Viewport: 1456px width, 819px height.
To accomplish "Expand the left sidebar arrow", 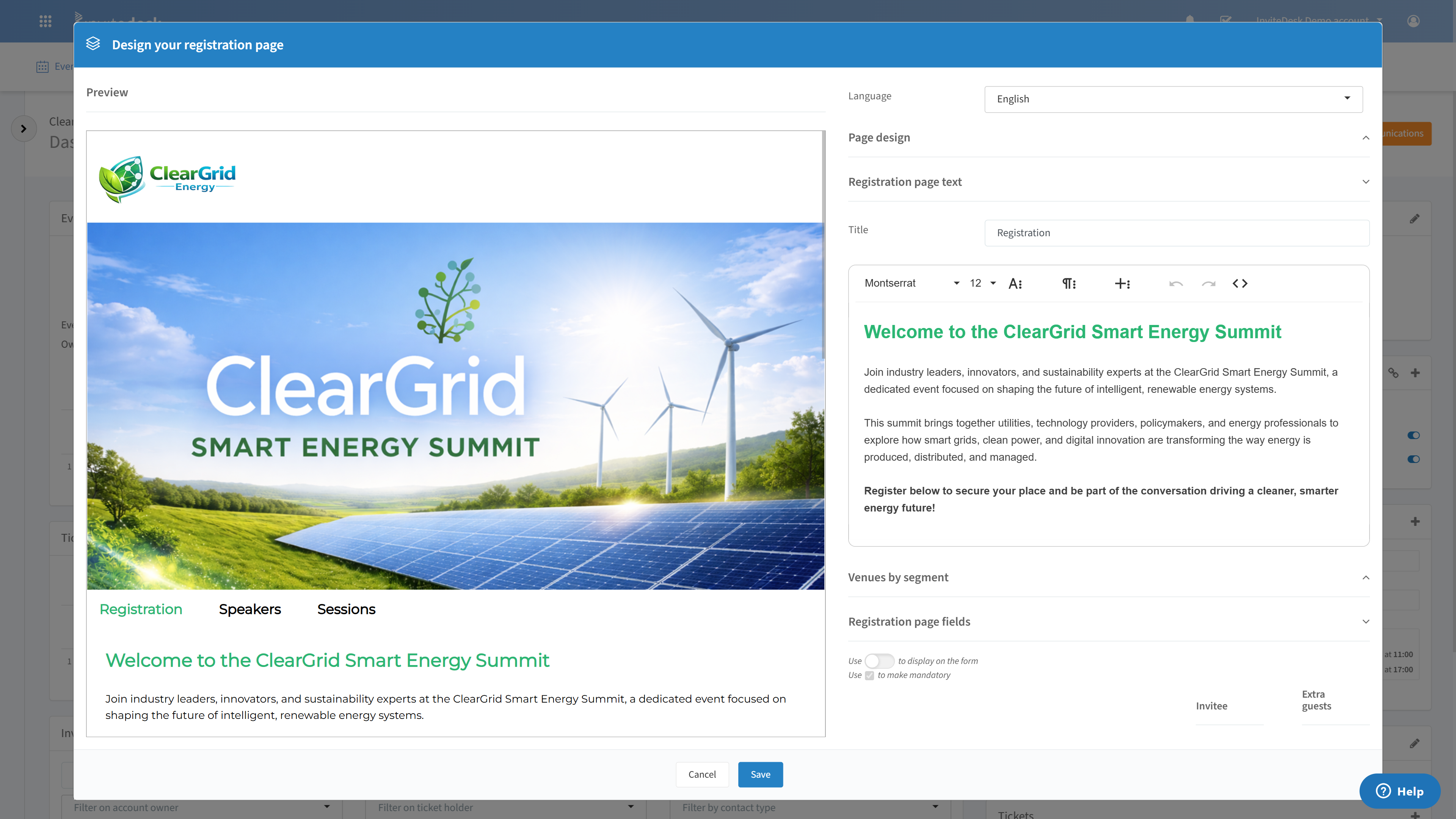I will click(x=23, y=128).
